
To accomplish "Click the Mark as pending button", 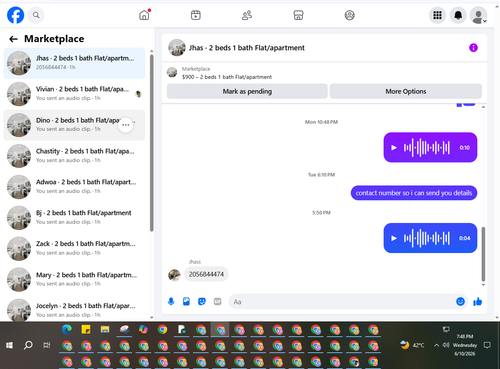I will click(247, 91).
